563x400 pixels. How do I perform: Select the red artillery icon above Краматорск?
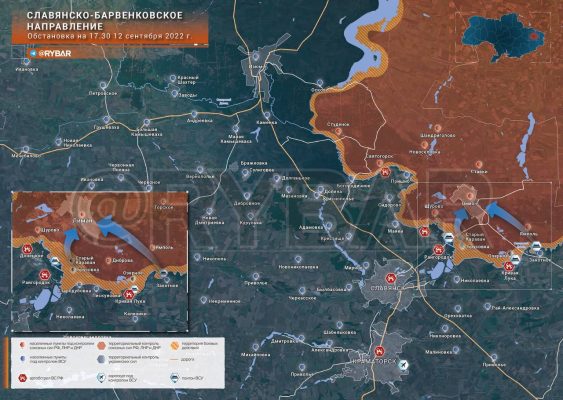379,351
